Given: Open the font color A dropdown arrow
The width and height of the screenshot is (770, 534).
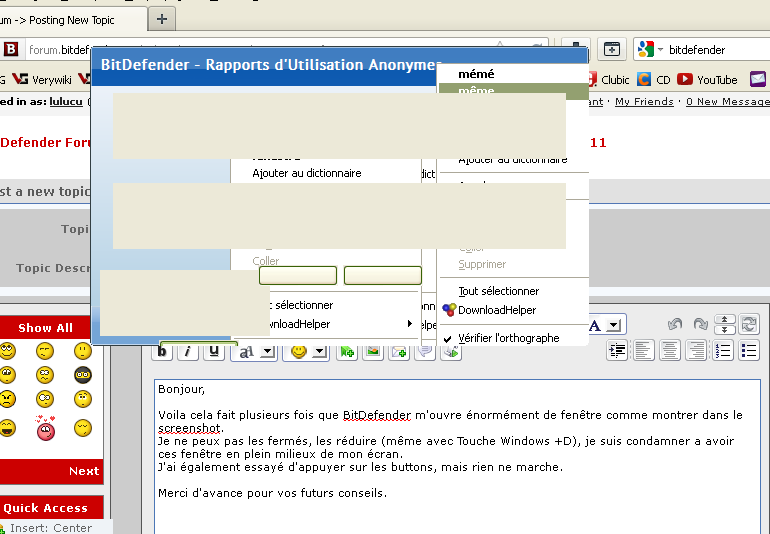Looking at the screenshot, I should 614,325.
